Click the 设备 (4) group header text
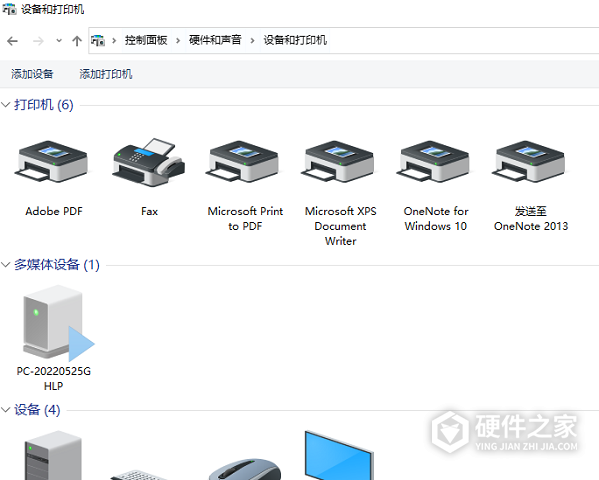Viewport: 599px width, 480px height. click(x=37, y=410)
